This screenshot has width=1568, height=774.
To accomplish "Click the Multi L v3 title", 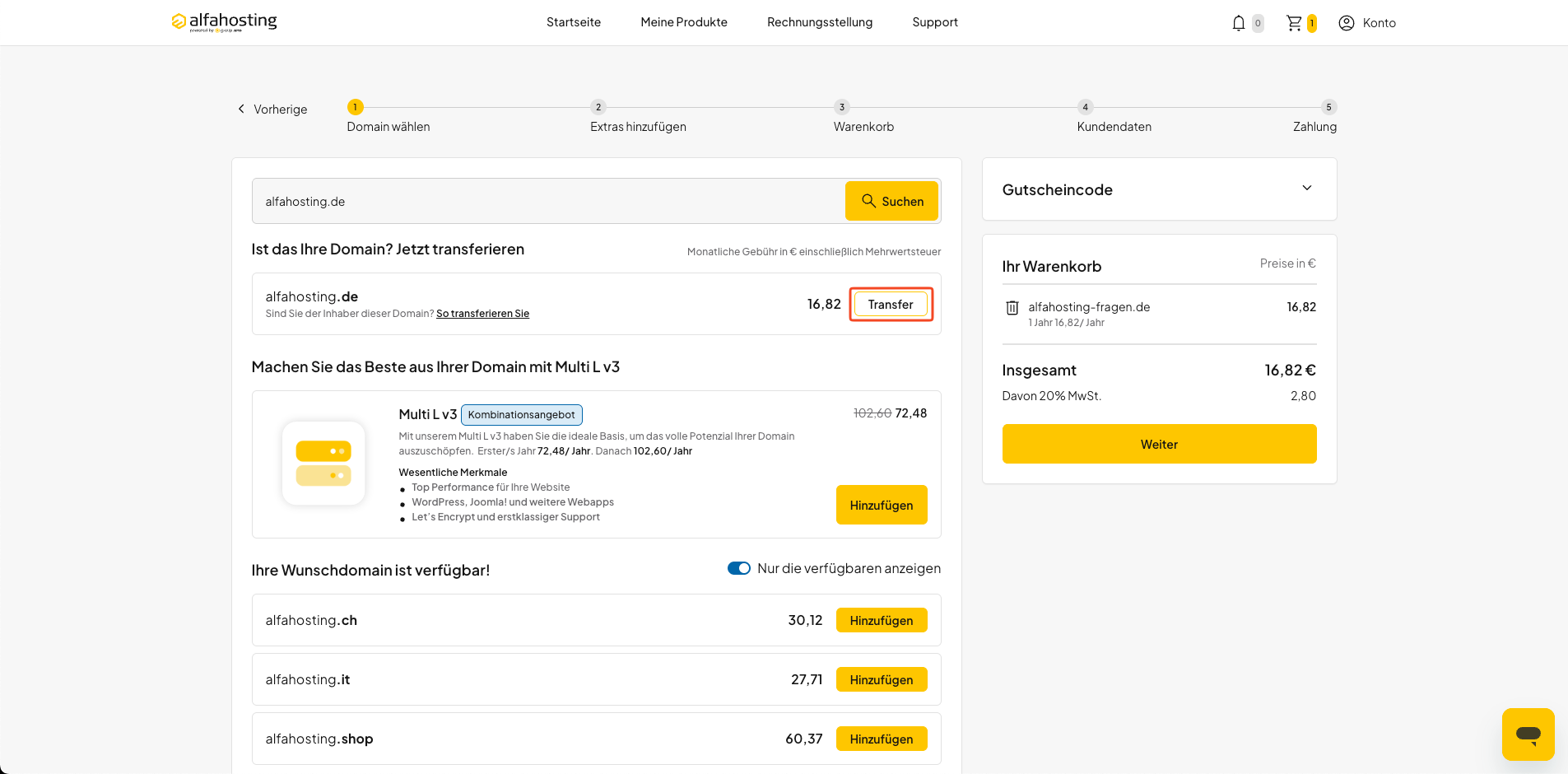I will click(427, 414).
